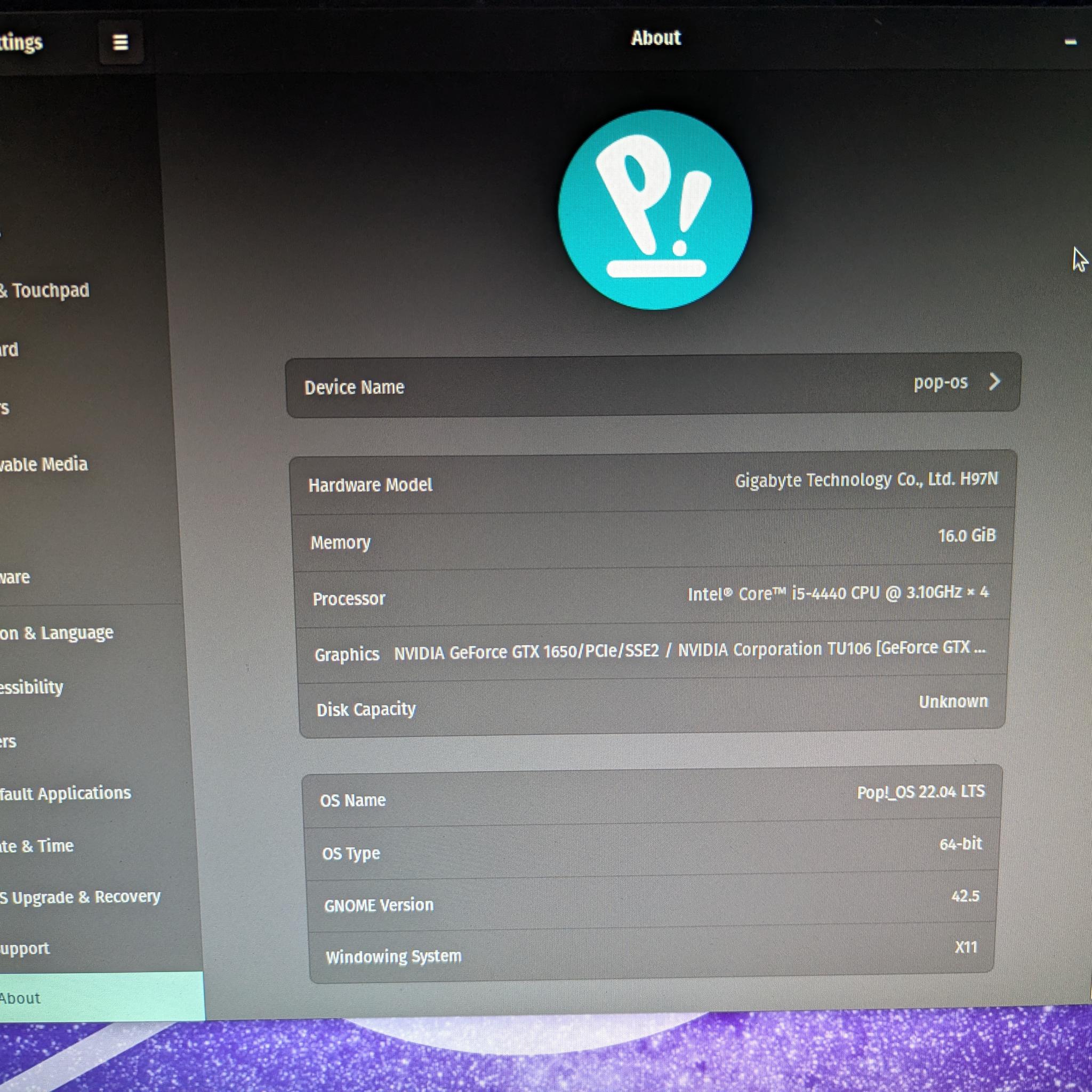Click the GNOME Version 42.5 value

pos(966,896)
